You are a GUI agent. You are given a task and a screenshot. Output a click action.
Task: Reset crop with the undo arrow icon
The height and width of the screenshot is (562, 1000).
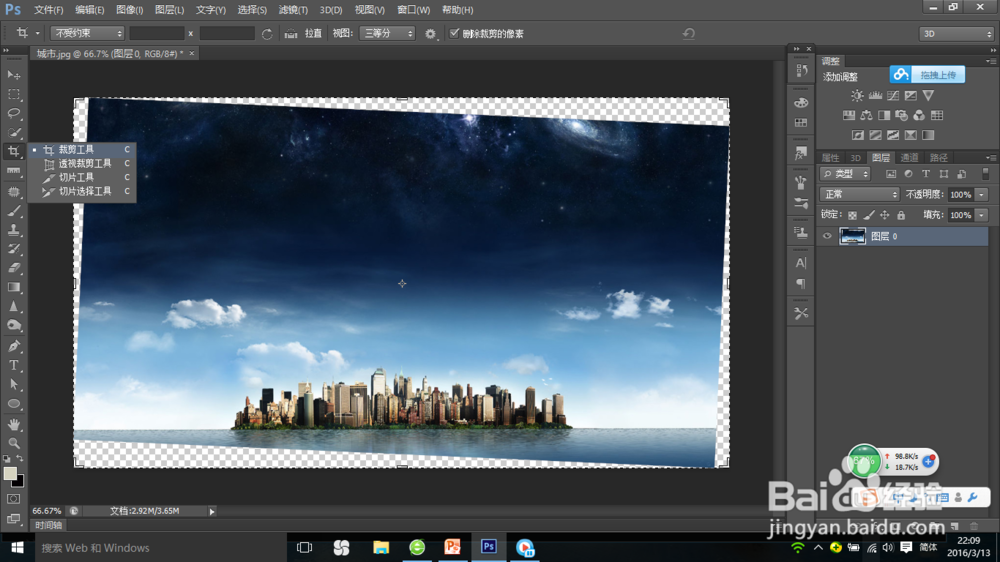click(689, 34)
